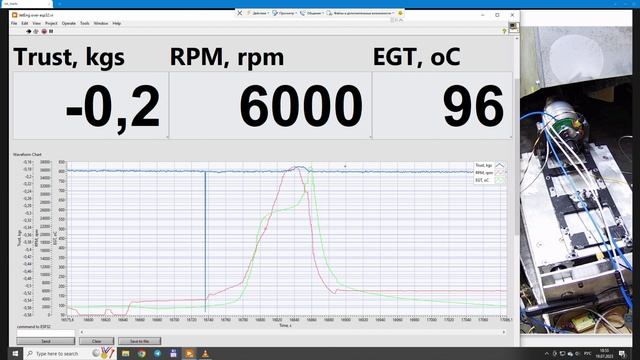
Task: Open the Window menu
Action: point(101,23)
